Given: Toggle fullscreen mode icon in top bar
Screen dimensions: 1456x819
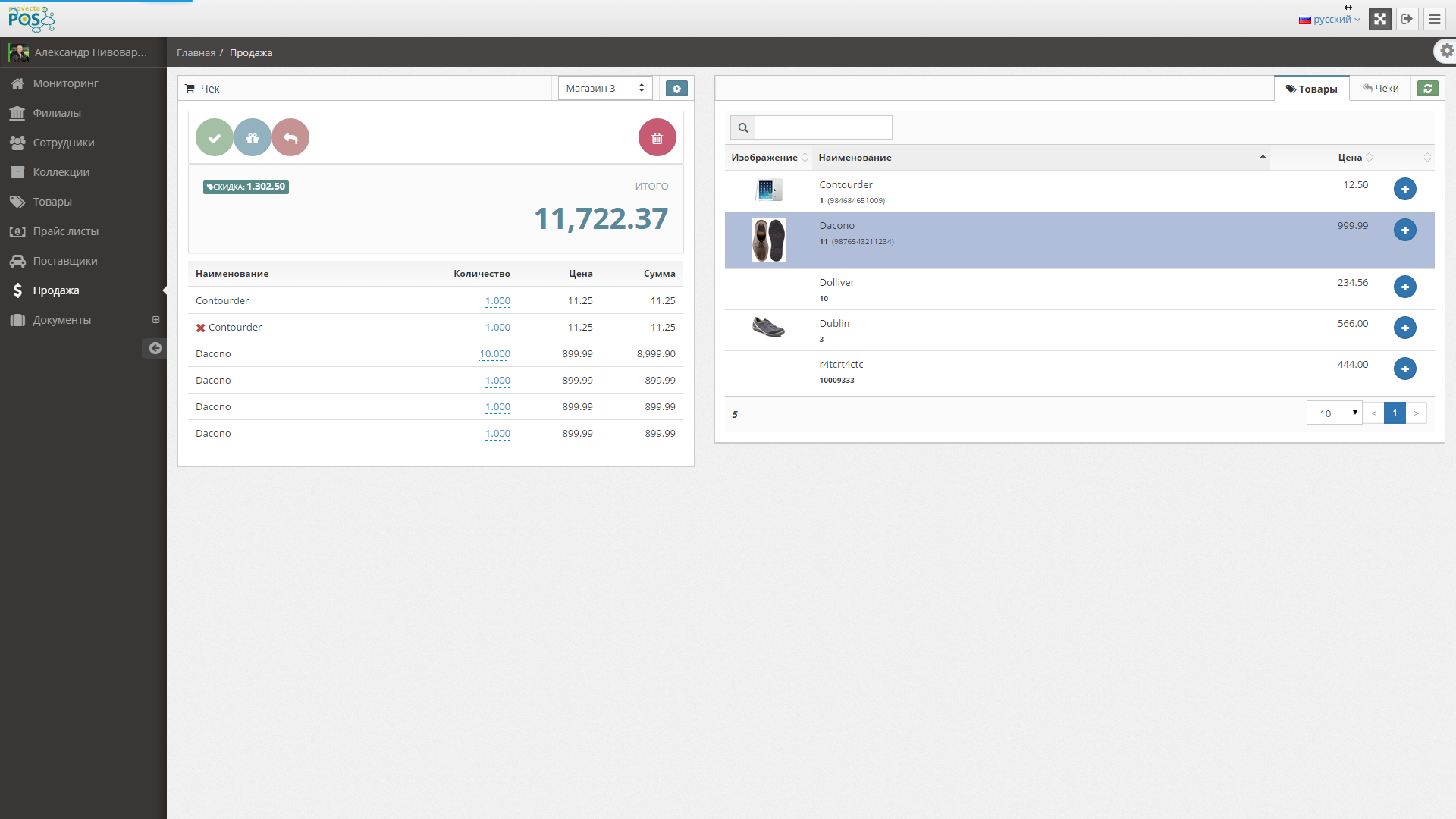Looking at the screenshot, I should tap(1379, 20).
